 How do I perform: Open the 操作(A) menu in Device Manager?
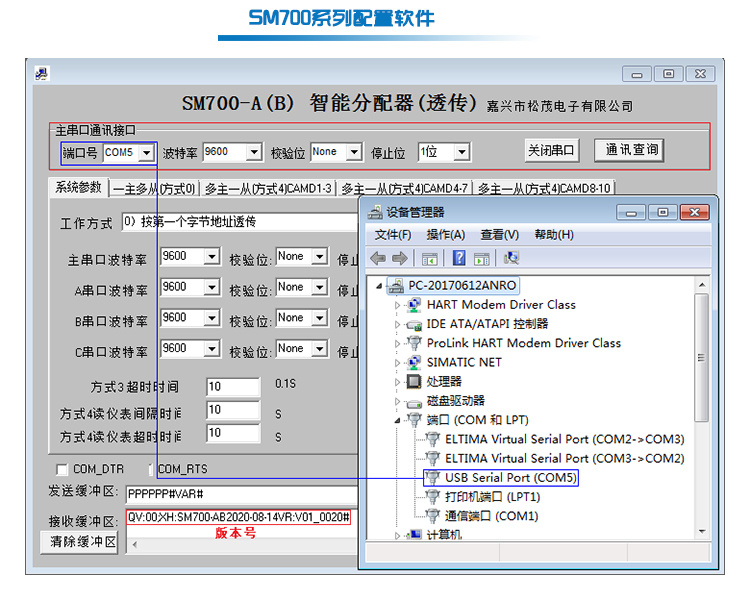point(445,234)
